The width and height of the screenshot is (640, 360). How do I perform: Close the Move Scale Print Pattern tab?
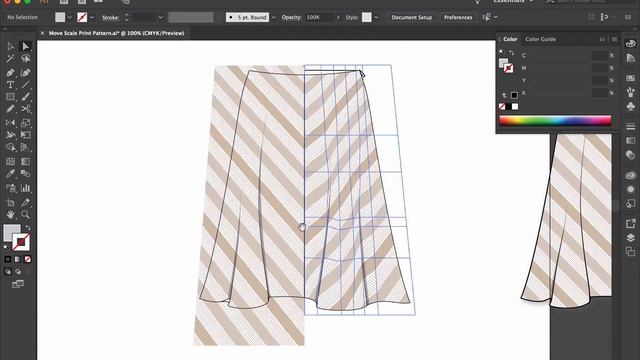[42, 33]
